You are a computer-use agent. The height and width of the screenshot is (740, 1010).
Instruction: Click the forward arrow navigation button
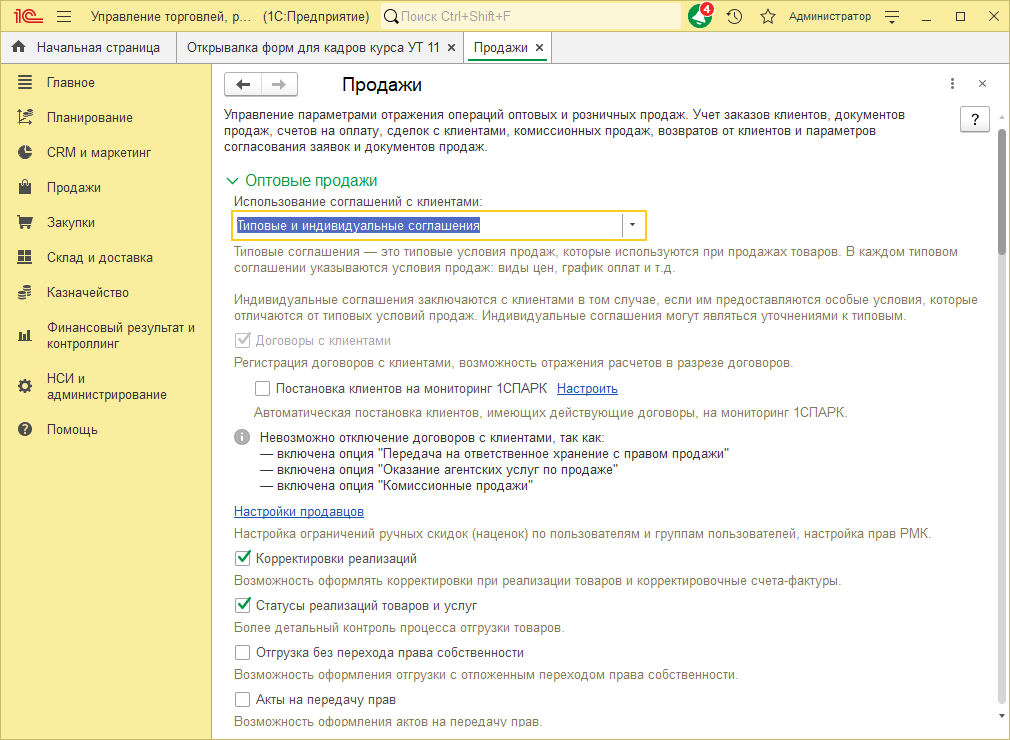pyautogui.click(x=279, y=84)
